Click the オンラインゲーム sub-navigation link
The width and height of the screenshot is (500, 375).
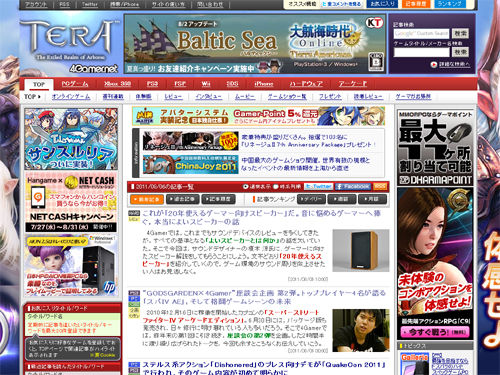pyautogui.click(x=71, y=97)
